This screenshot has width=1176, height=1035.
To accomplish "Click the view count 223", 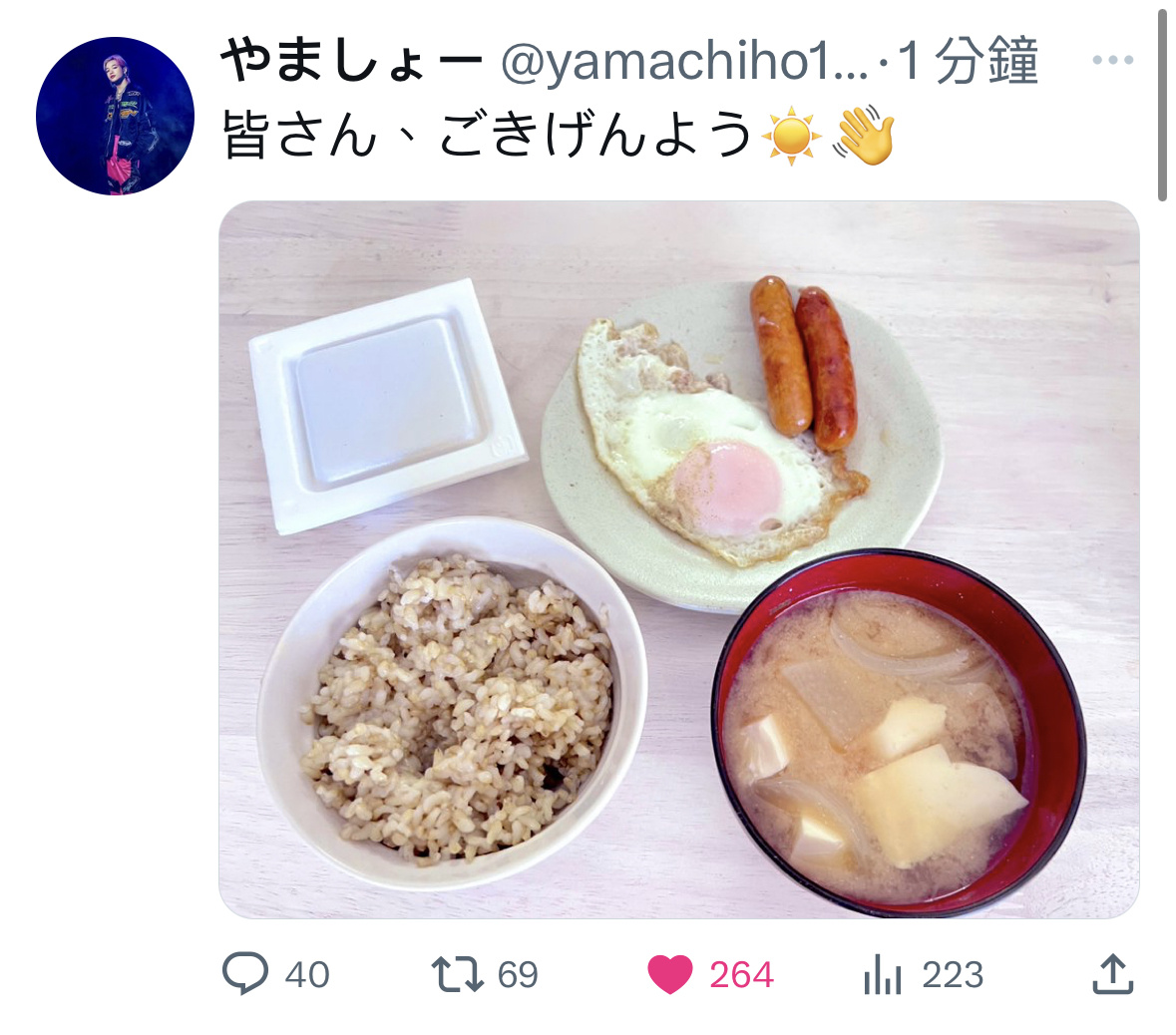I will (x=953, y=975).
